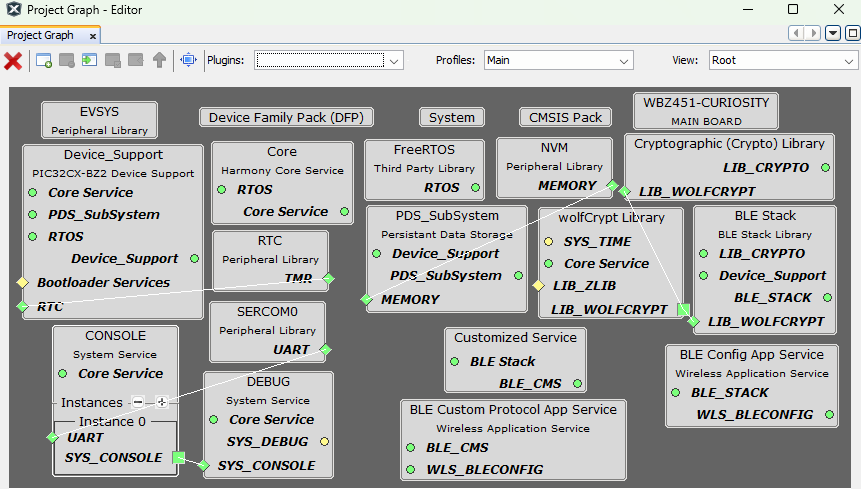Click the EVSYS Peripheral Library component
Image resolution: width=861 pixels, height=489 pixels.
99,120
